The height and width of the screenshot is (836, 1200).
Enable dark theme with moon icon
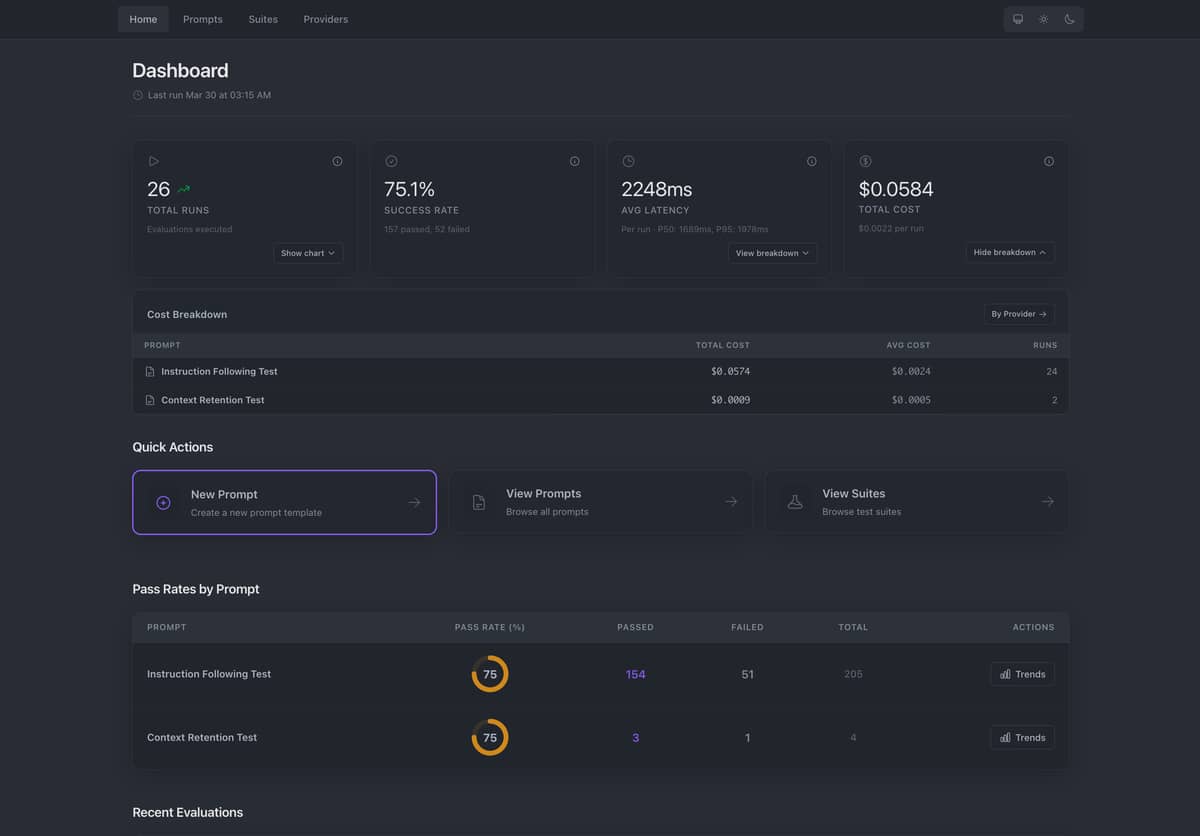pos(1069,19)
